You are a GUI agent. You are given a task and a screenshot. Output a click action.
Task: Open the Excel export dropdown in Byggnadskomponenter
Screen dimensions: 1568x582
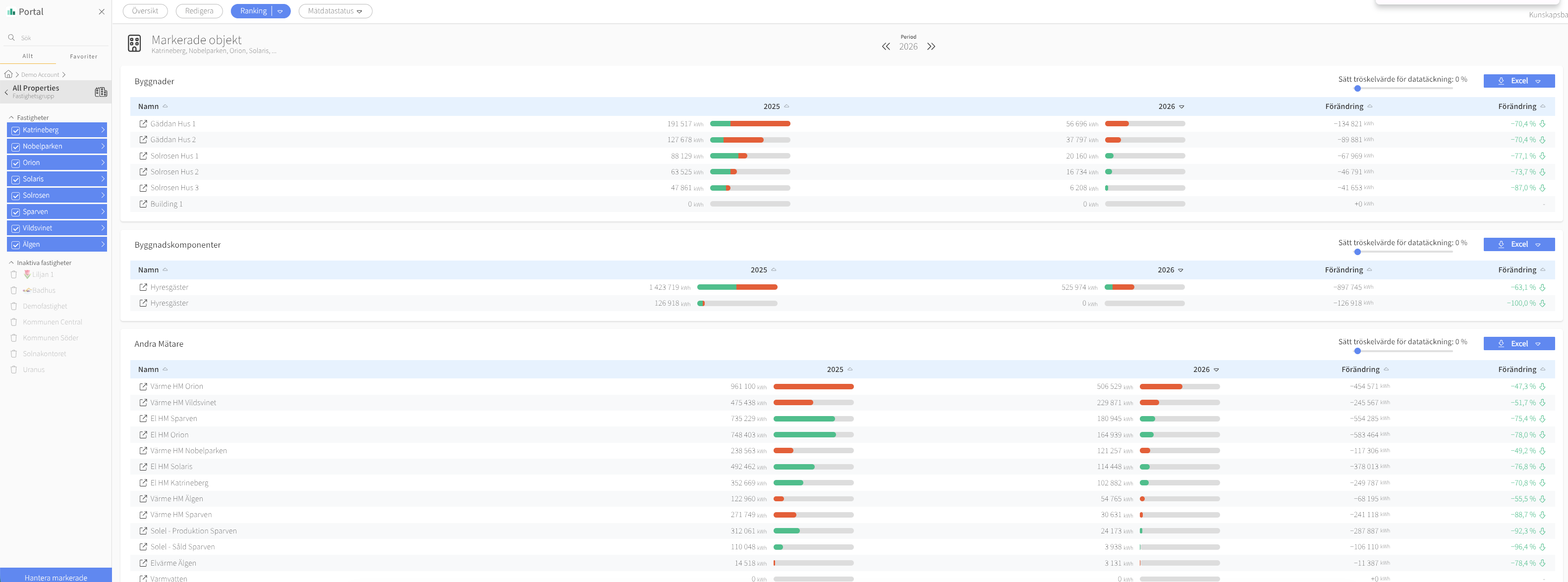click(x=1538, y=245)
